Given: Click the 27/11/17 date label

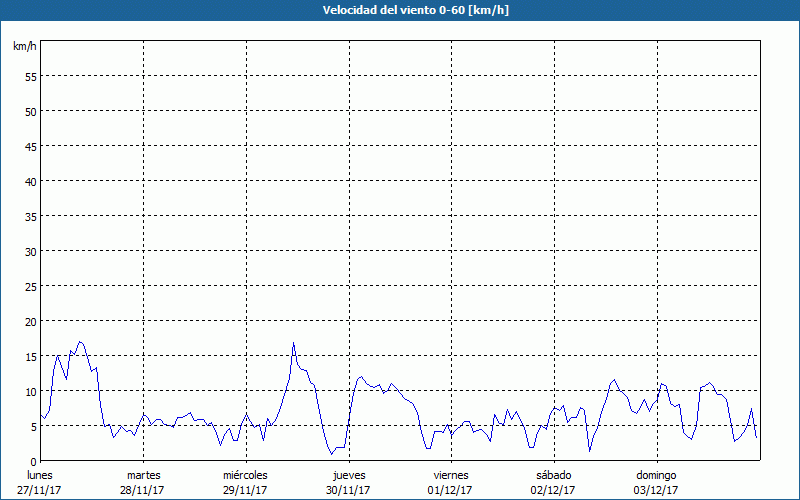Looking at the screenshot, I should click(x=40, y=489).
